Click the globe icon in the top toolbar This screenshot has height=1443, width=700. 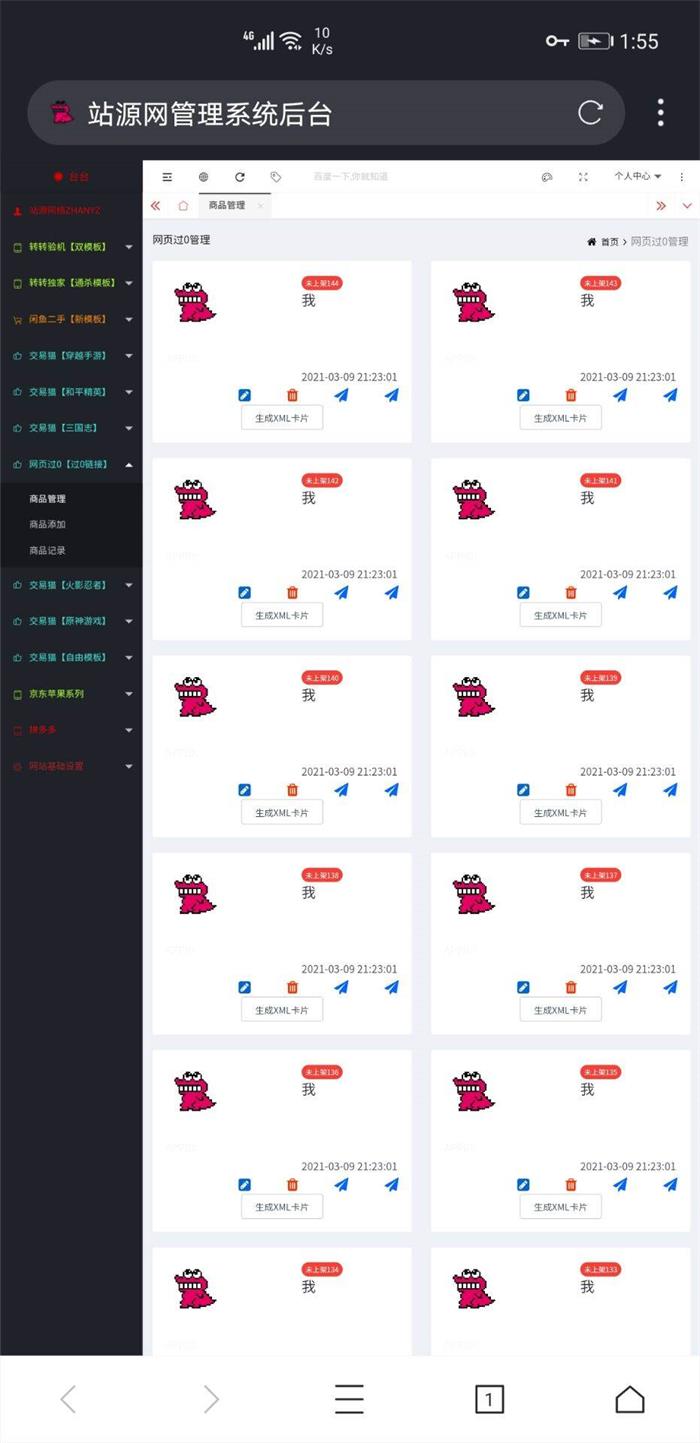pos(203,177)
